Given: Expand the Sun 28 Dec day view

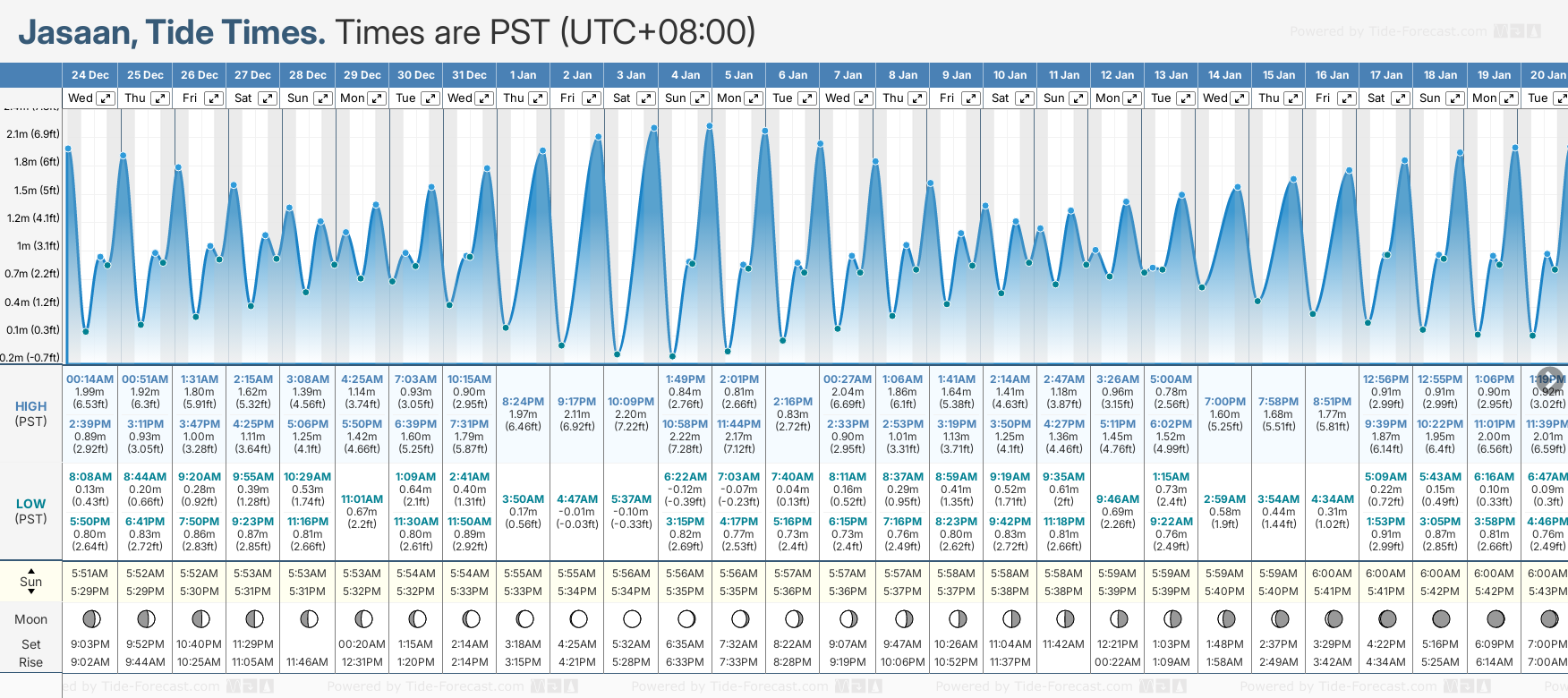Looking at the screenshot, I should coord(322,98).
